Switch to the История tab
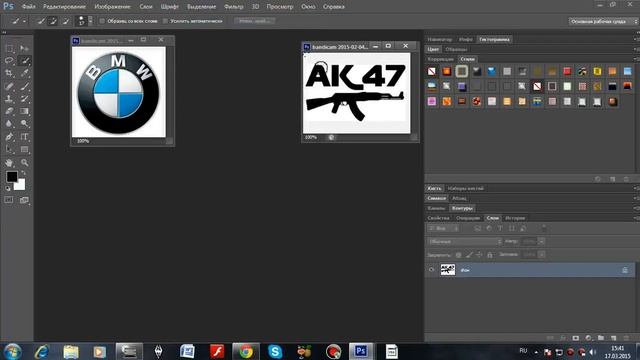640x360 pixels. point(515,218)
